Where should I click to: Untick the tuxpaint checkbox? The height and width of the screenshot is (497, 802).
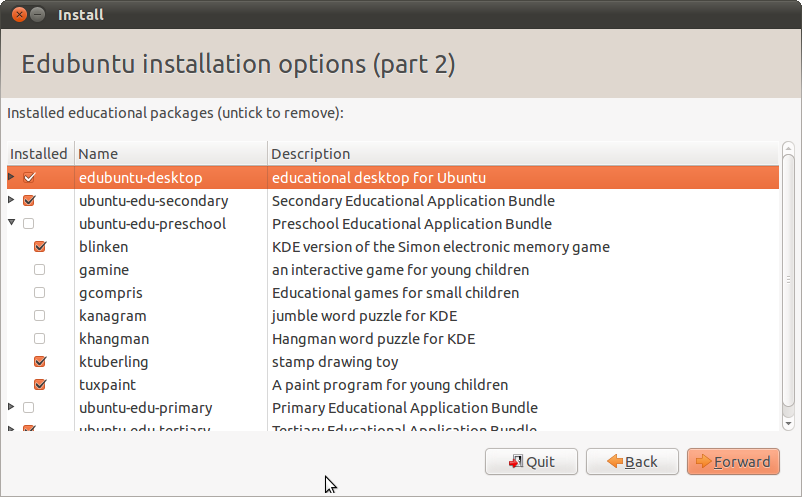coord(40,385)
